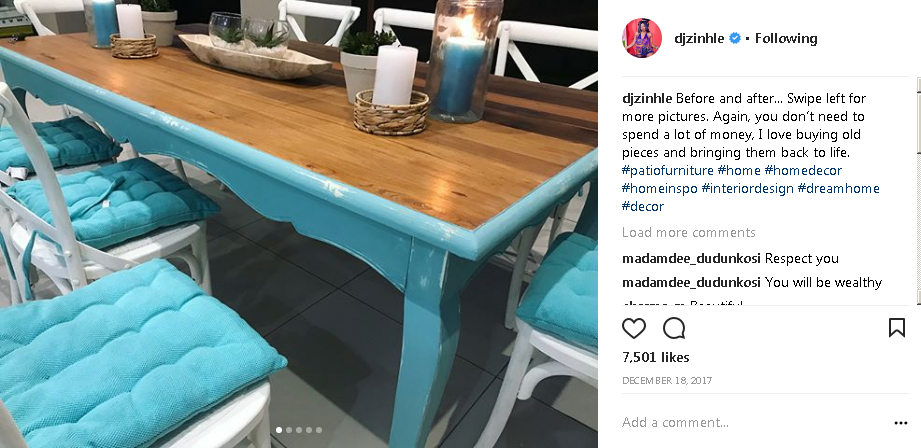The height and width of the screenshot is (448, 921).
Task: Click the djzinhle username in header
Action: point(699,38)
